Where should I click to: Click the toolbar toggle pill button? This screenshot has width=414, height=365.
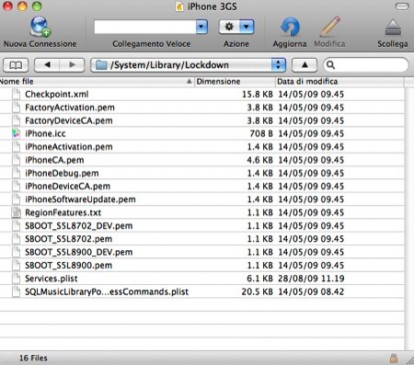click(402, 6)
